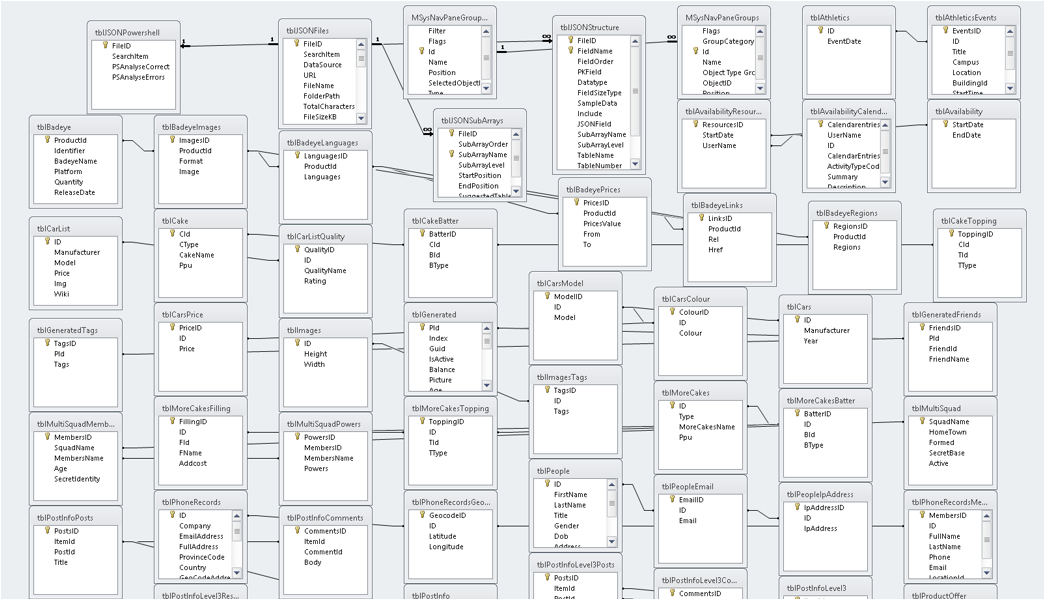Click the key icon next to PricesID

pos(576,203)
